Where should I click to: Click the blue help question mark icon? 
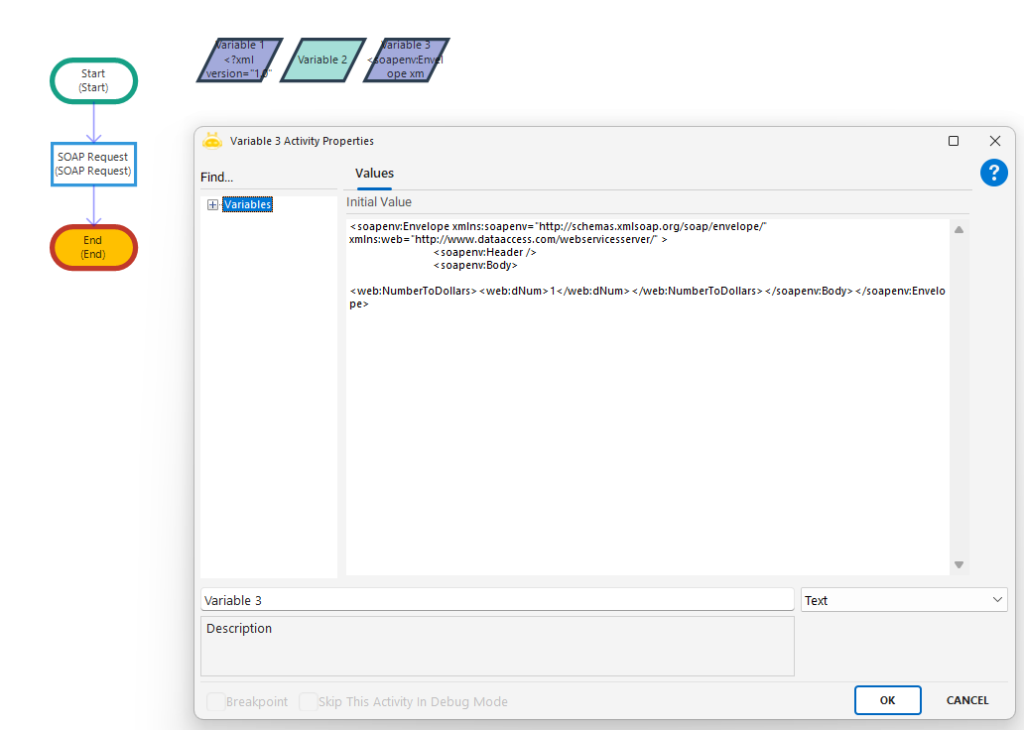point(993,173)
